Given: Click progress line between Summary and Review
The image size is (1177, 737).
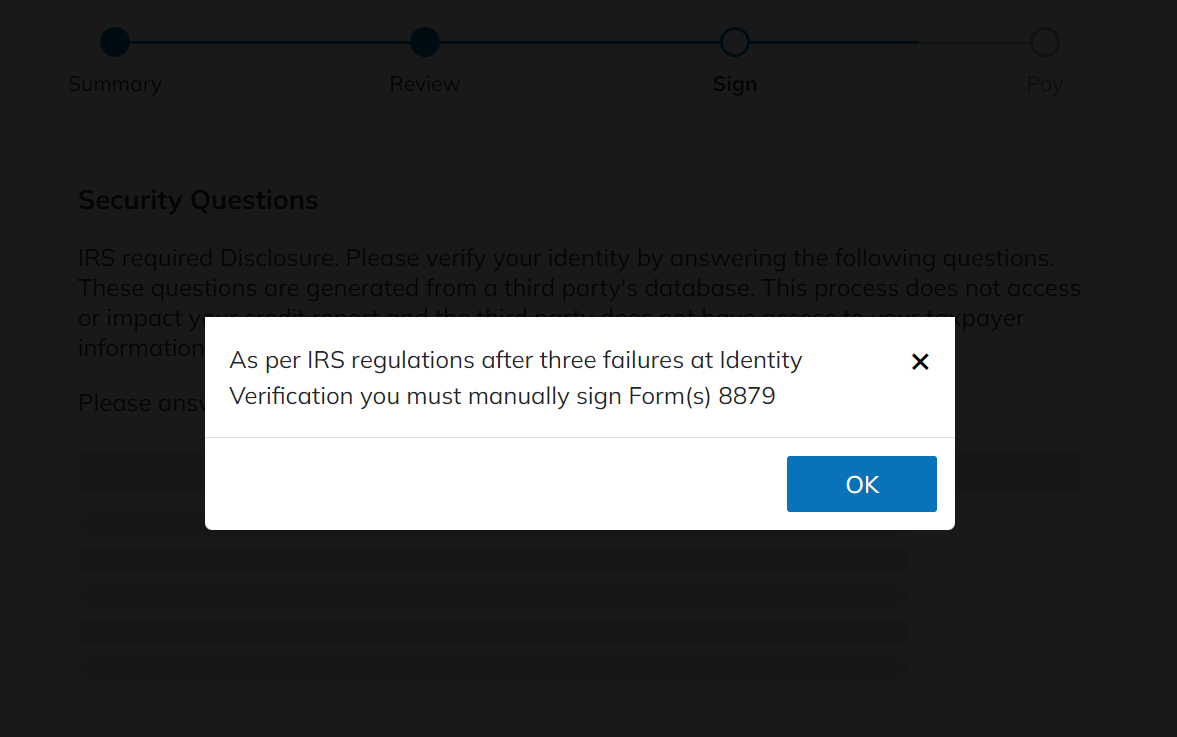Looking at the screenshot, I should pyautogui.click(x=270, y=42).
